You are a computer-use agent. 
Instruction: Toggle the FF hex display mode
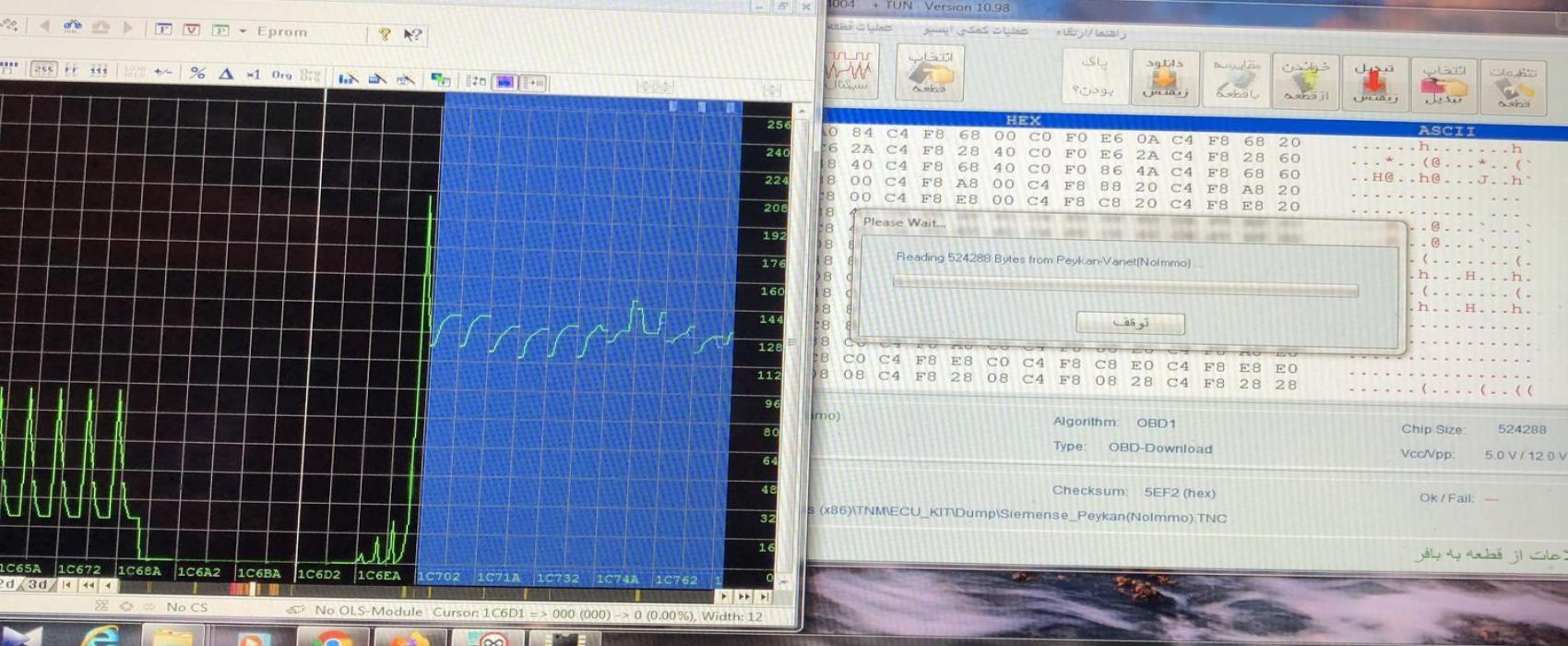point(72,69)
